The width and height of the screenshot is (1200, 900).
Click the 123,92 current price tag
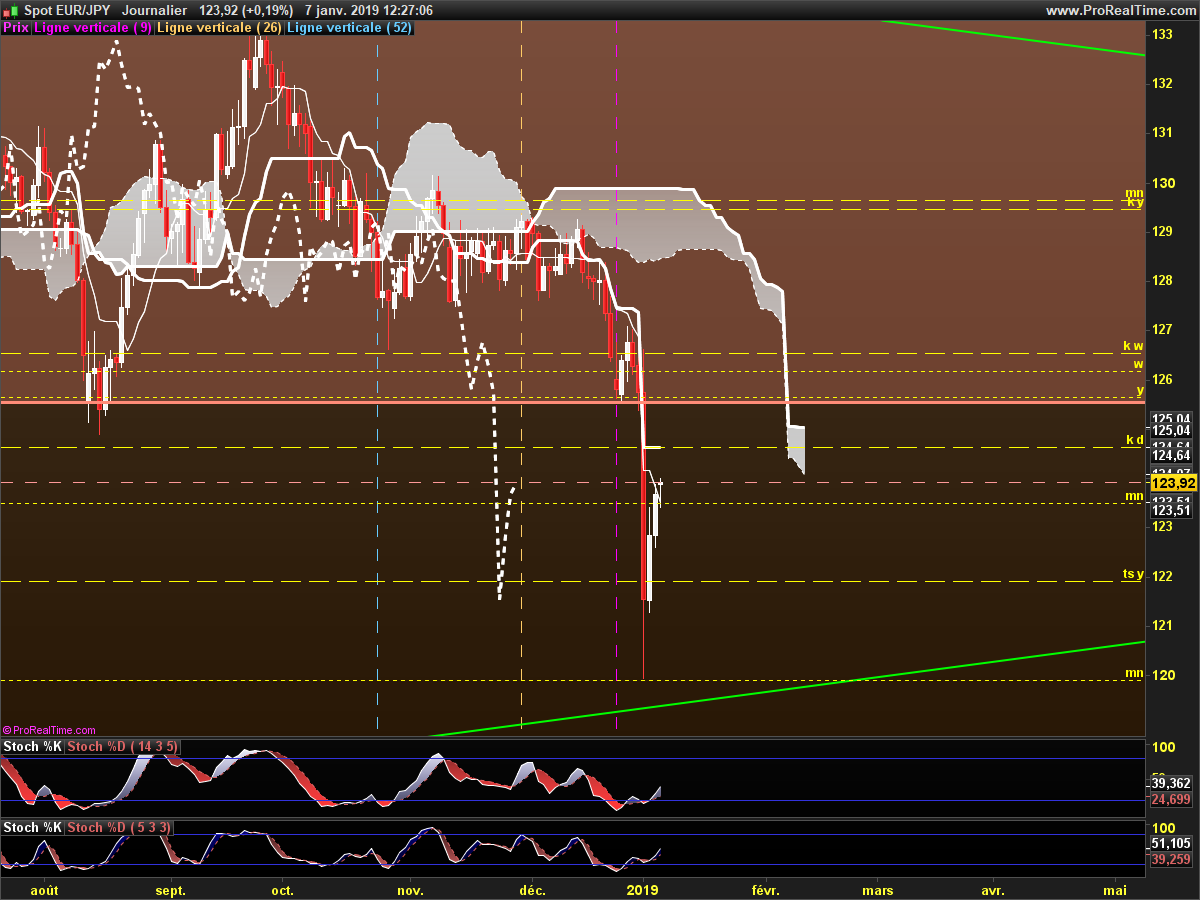click(1172, 482)
